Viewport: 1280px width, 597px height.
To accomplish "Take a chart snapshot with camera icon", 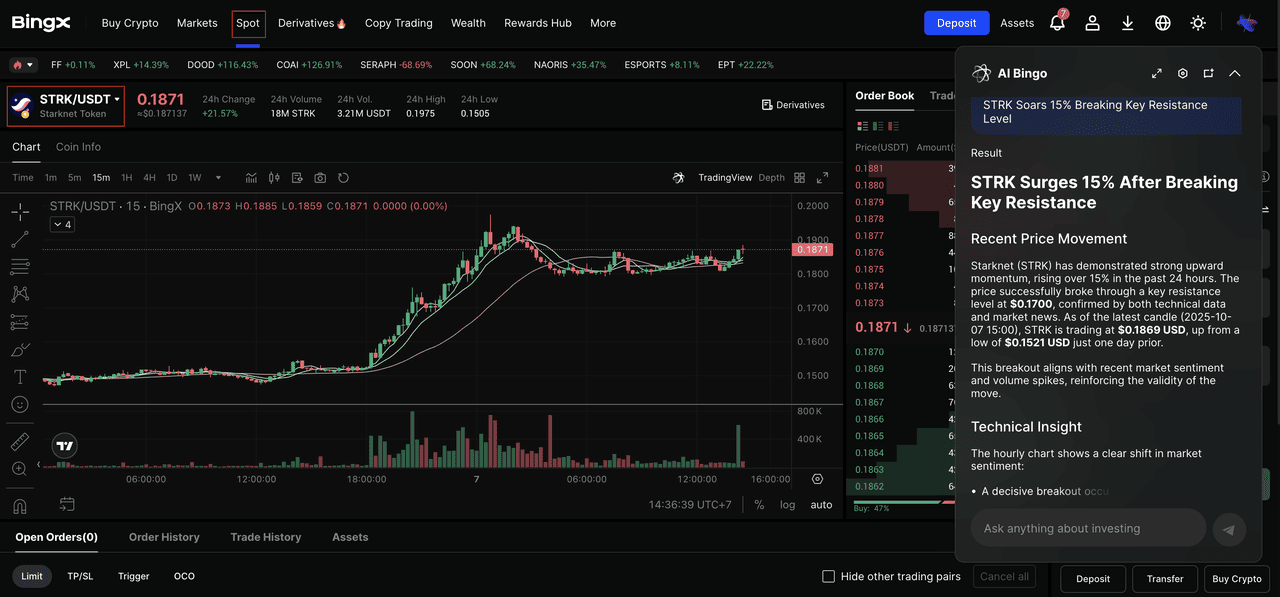I will pyautogui.click(x=320, y=178).
